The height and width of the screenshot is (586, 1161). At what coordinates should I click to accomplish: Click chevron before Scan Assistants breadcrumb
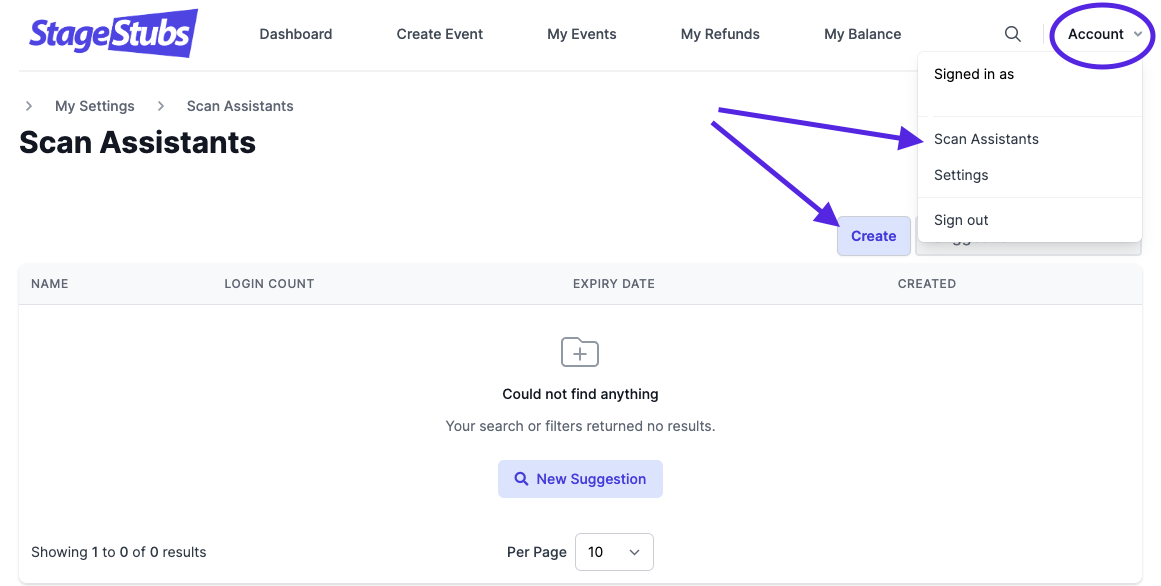pos(160,106)
